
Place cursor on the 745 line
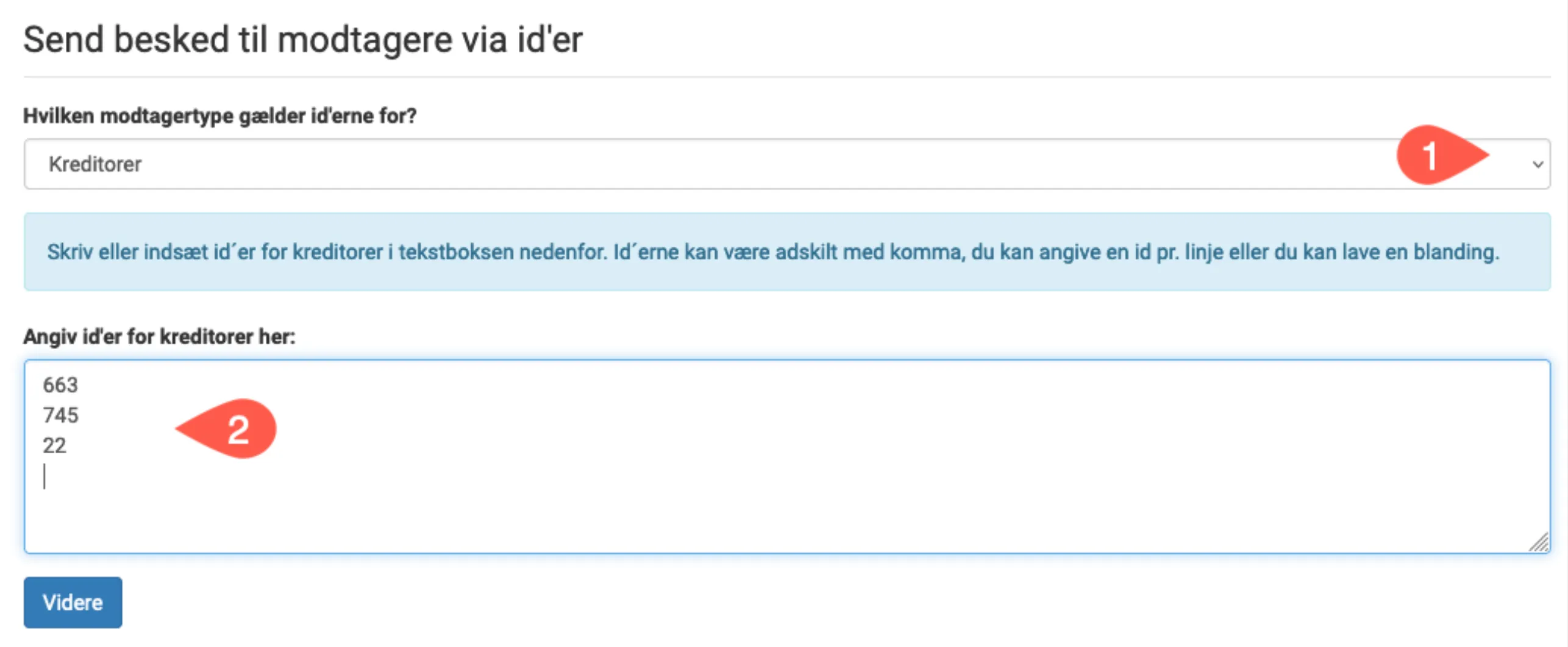click(x=61, y=415)
